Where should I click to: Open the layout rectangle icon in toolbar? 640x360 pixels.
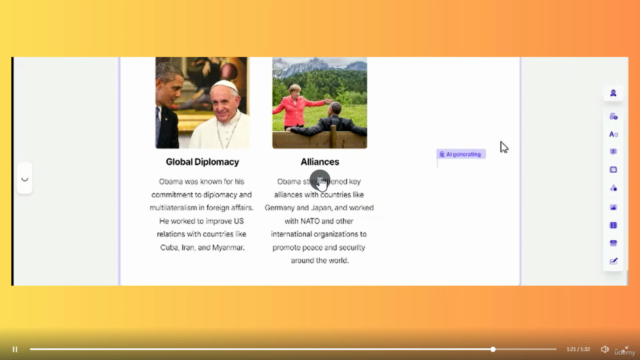(x=613, y=170)
